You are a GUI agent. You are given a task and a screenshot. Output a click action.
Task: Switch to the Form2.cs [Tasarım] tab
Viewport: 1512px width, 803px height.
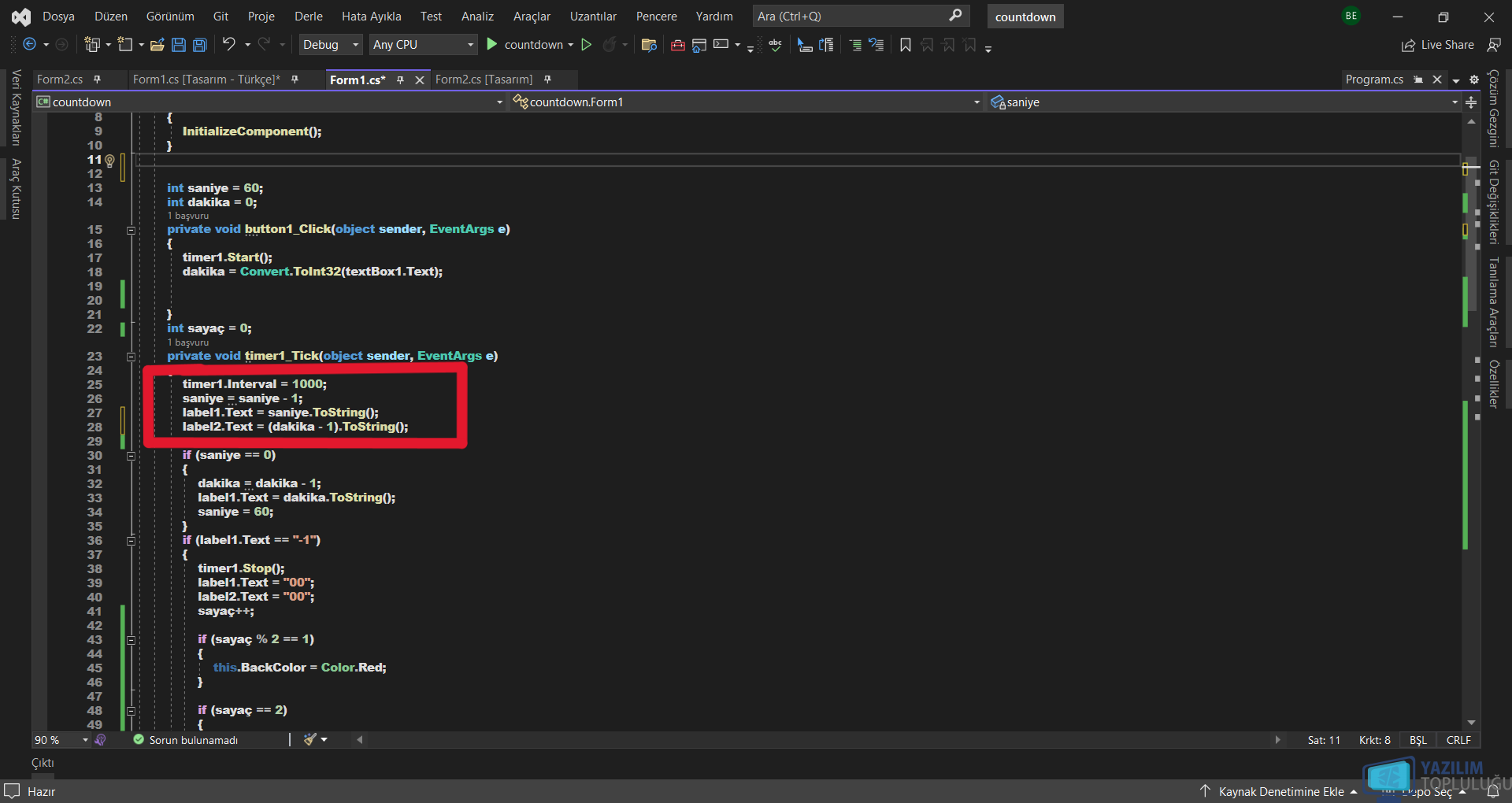click(x=484, y=80)
